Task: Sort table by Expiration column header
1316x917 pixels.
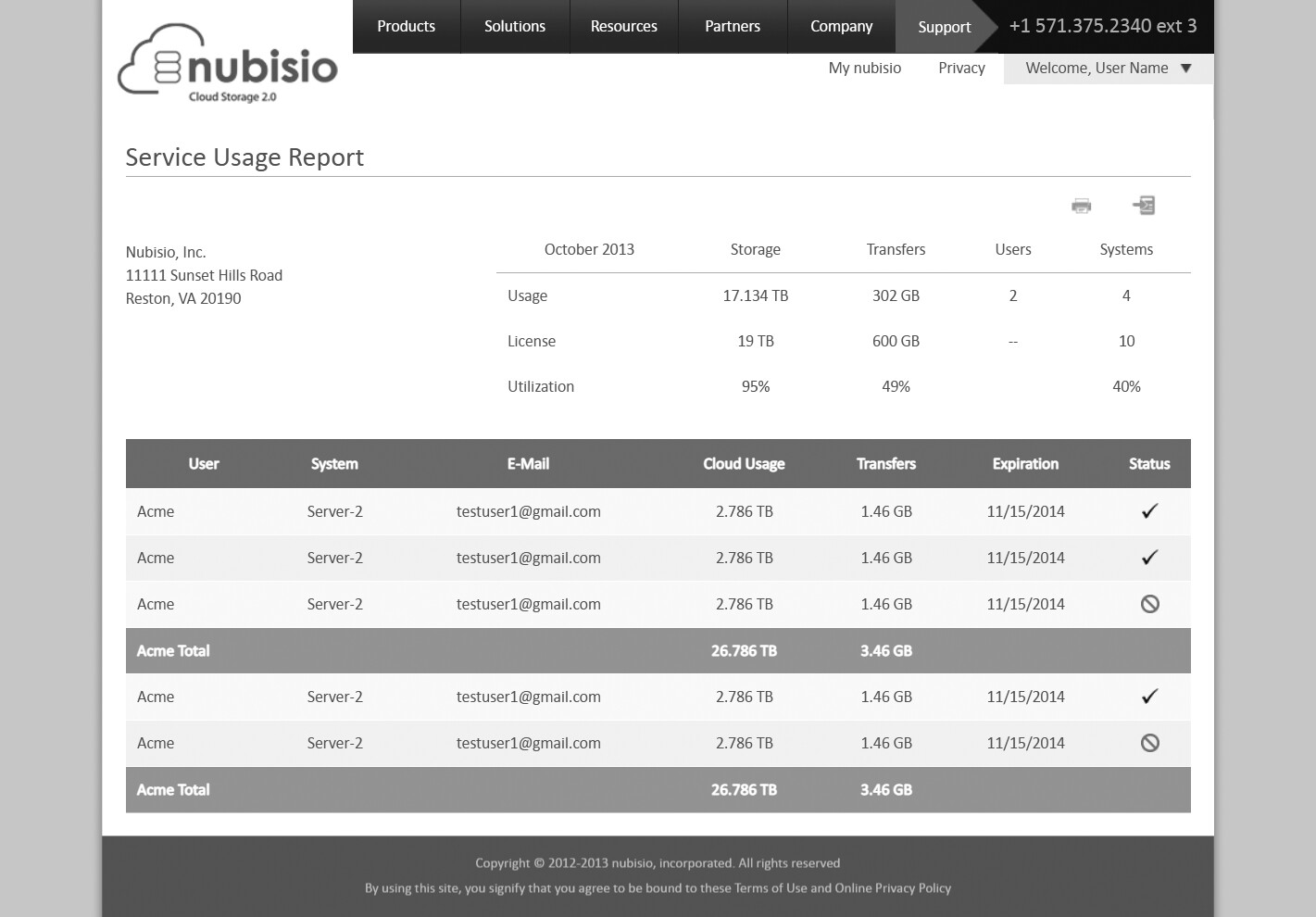Action: tap(1025, 464)
